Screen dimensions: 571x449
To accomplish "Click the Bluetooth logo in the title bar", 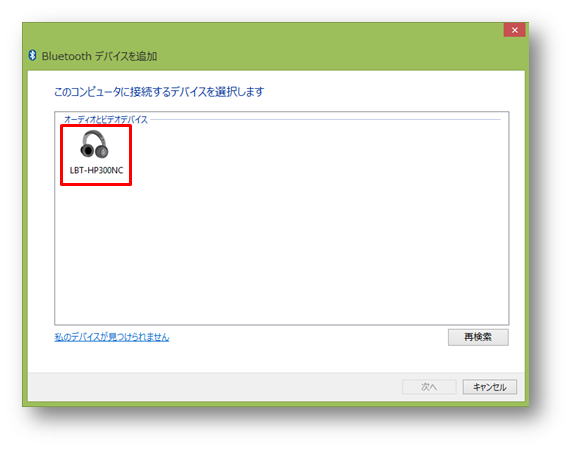I will [32, 55].
